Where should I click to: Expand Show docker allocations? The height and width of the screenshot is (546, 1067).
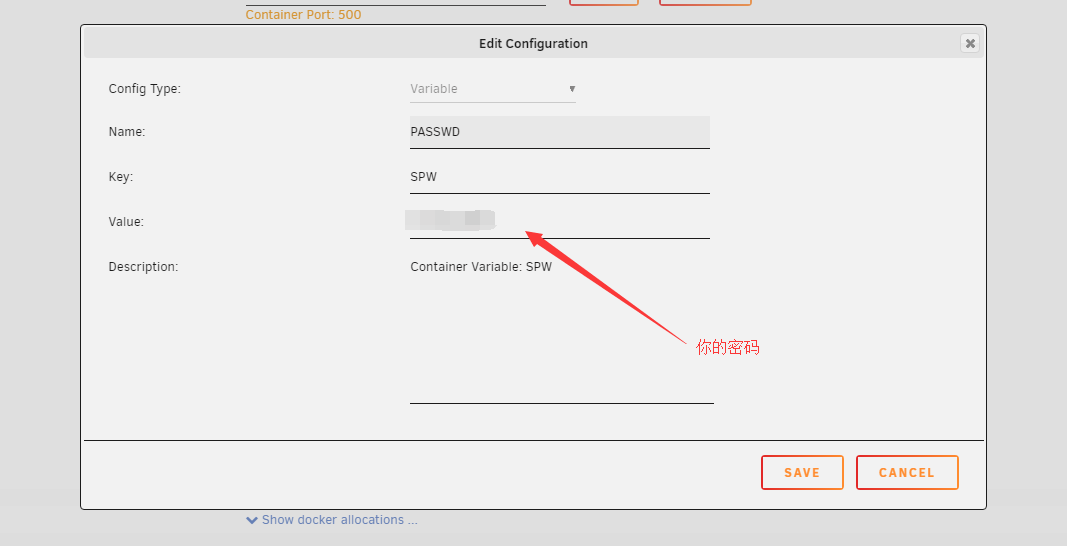click(332, 520)
